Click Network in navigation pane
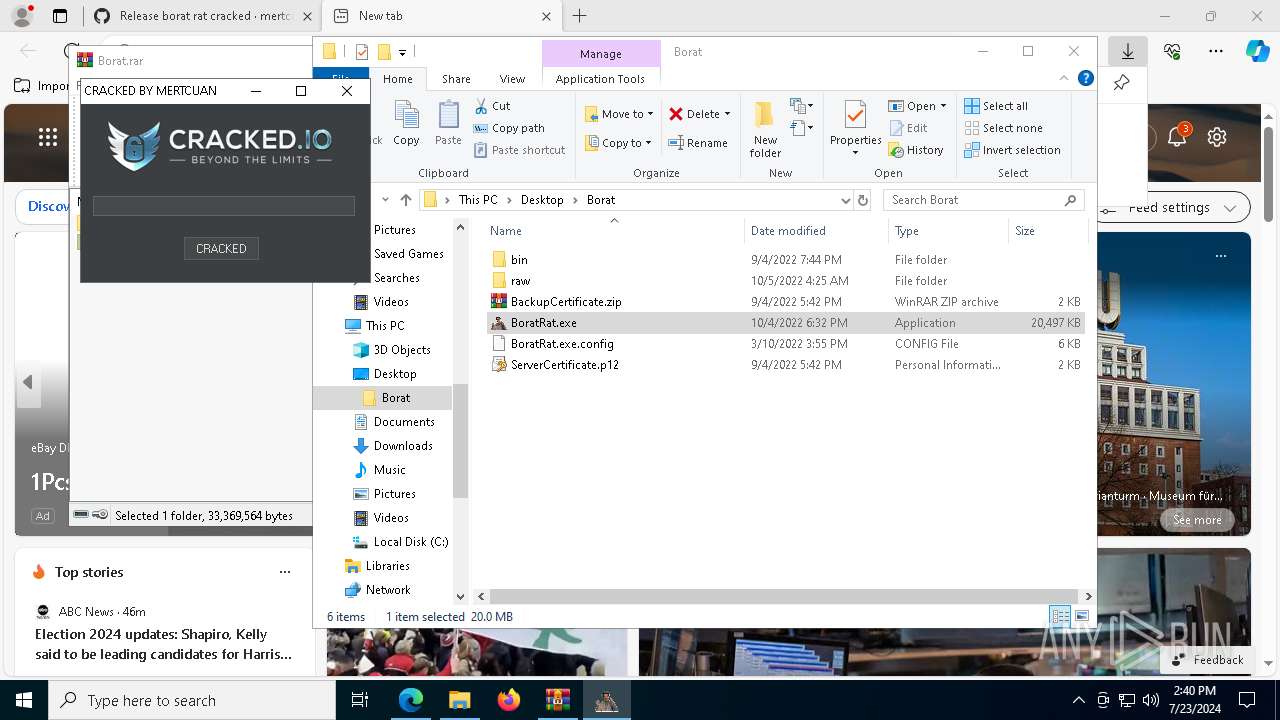Viewport: 1280px width, 720px height. tap(388, 590)
